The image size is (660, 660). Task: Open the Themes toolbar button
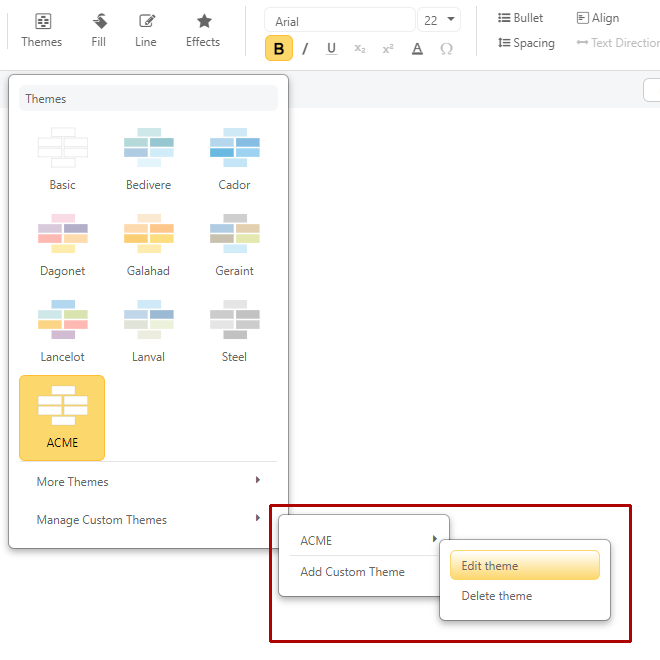pos(41,30)
